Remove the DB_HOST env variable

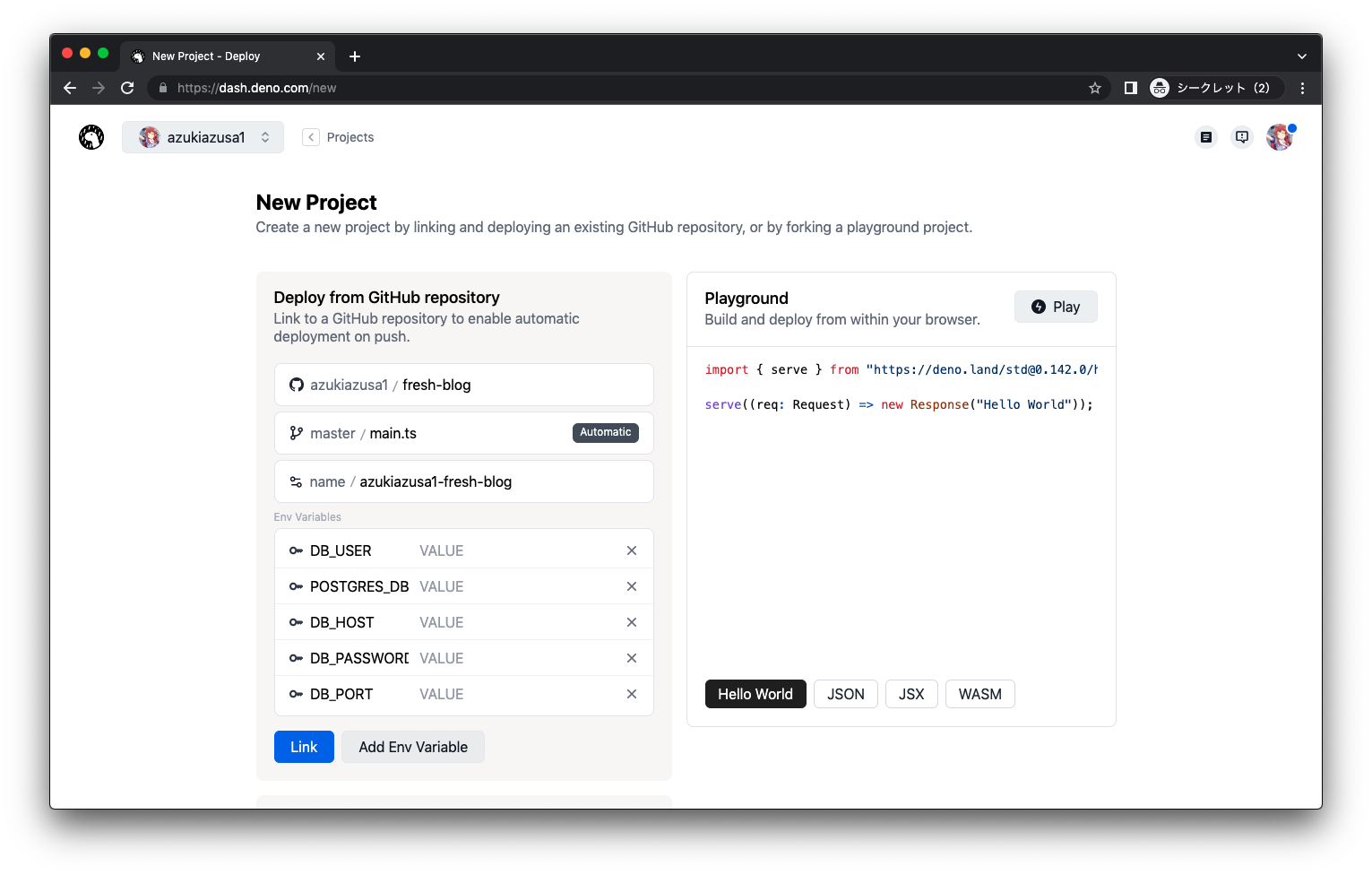(x=632, y=622)
